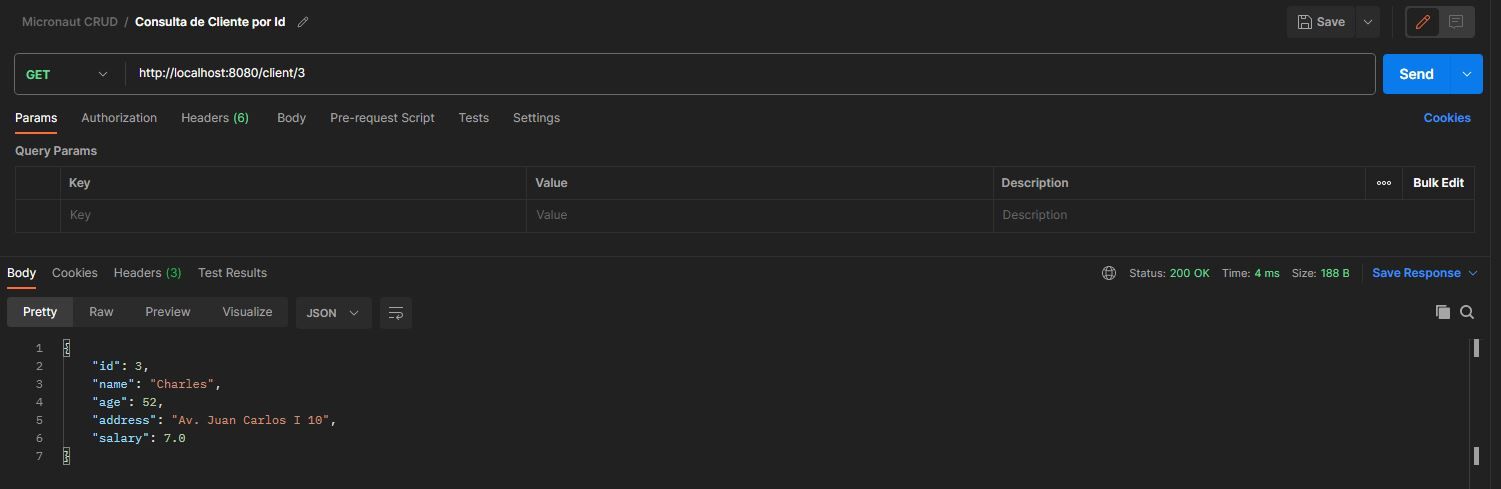Copy response body with the copy icon
The height and width of the screenshot is (489, 1501).
(x=1442, y=312)
